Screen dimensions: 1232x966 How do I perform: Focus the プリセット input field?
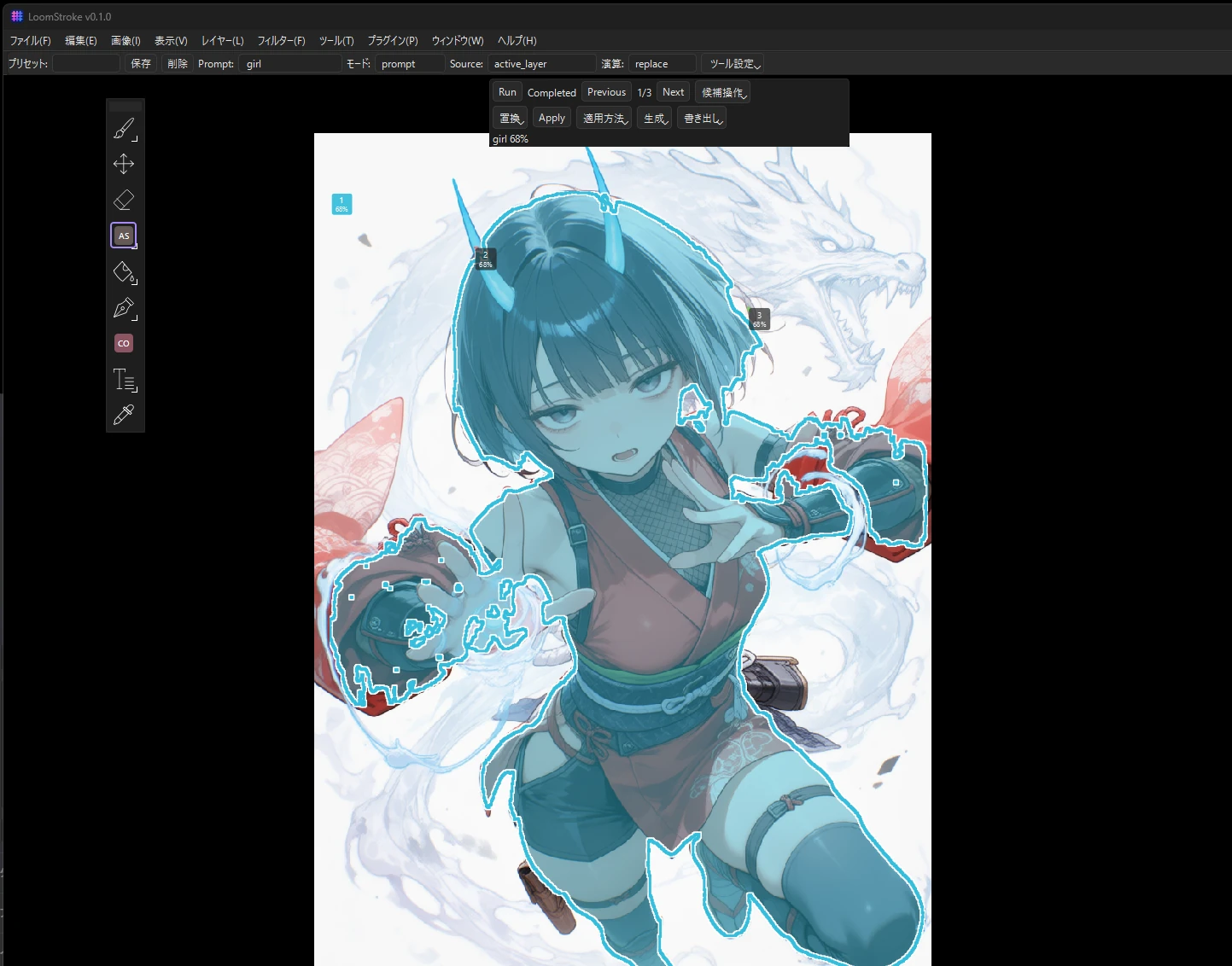(x=86, y=64)
